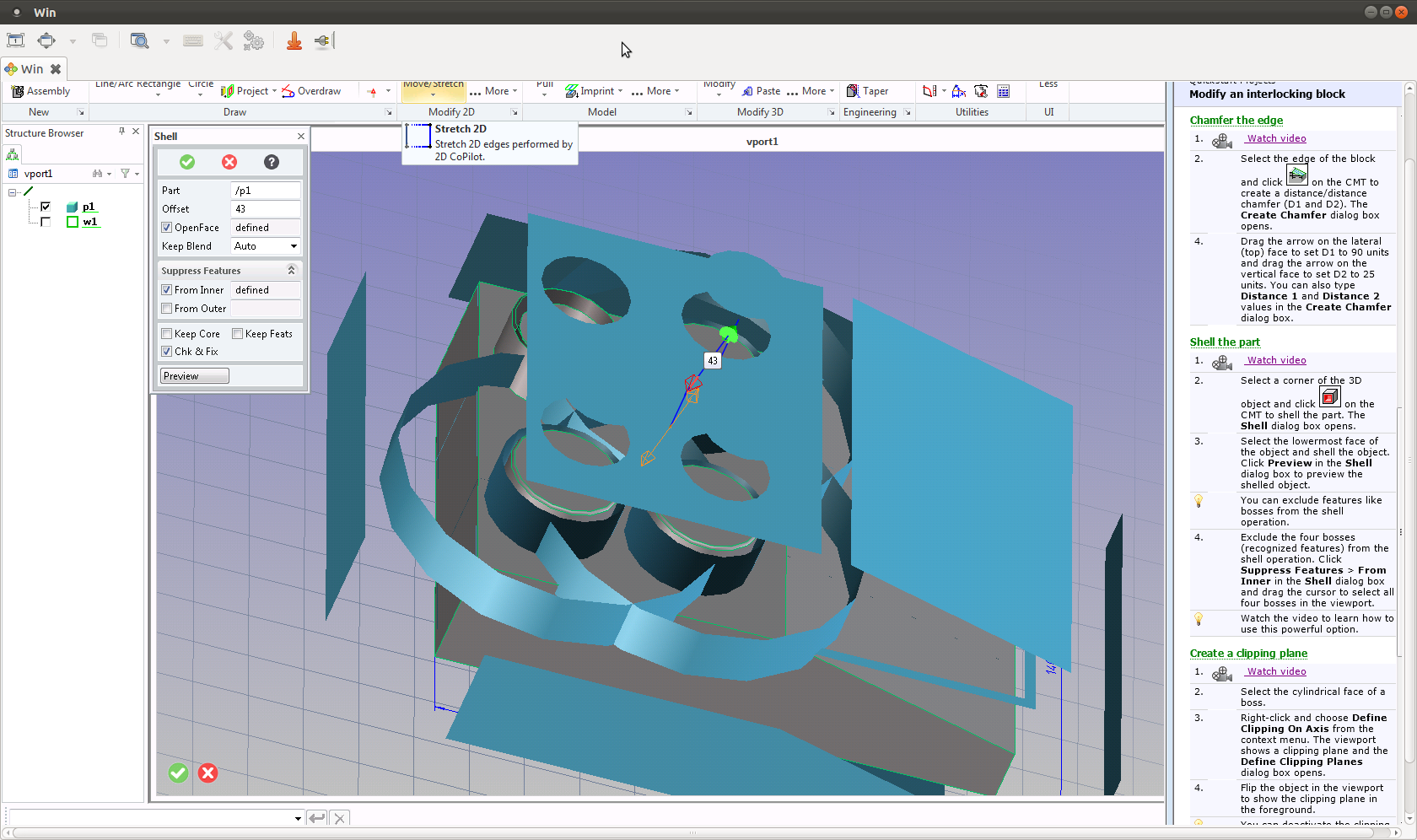Click the Preview button in Shell dialog

195,376
